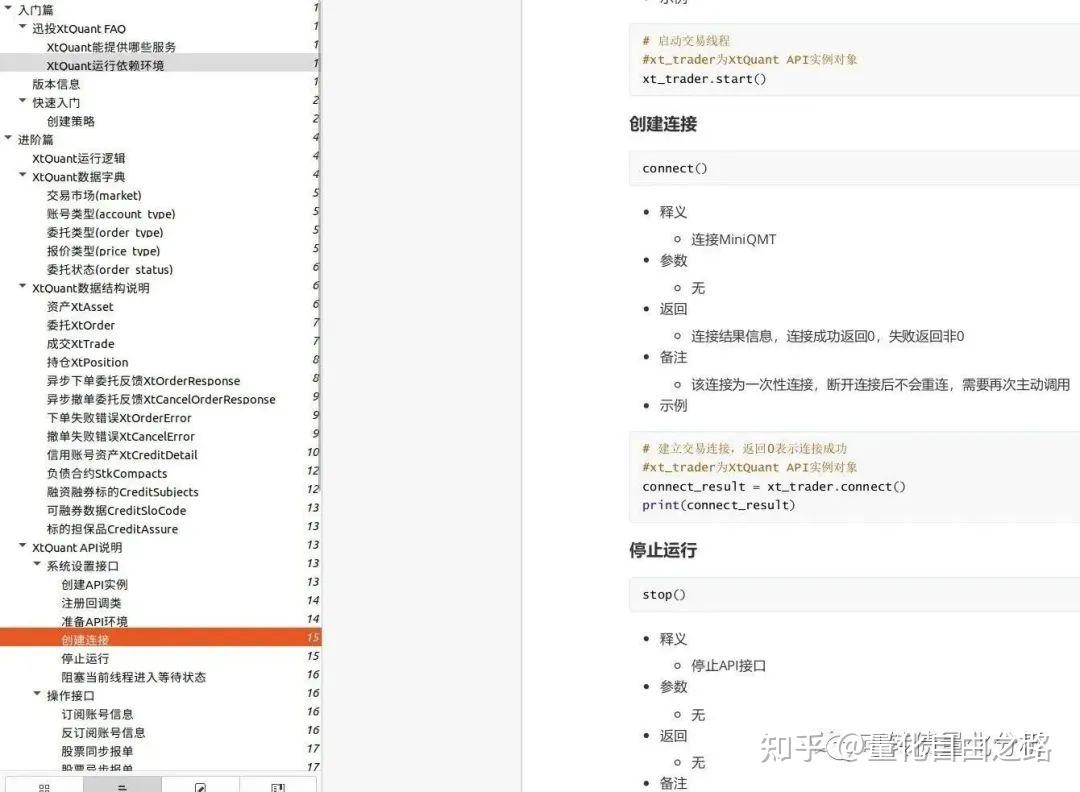Collapse the 操作接口 section

[37, 695]
